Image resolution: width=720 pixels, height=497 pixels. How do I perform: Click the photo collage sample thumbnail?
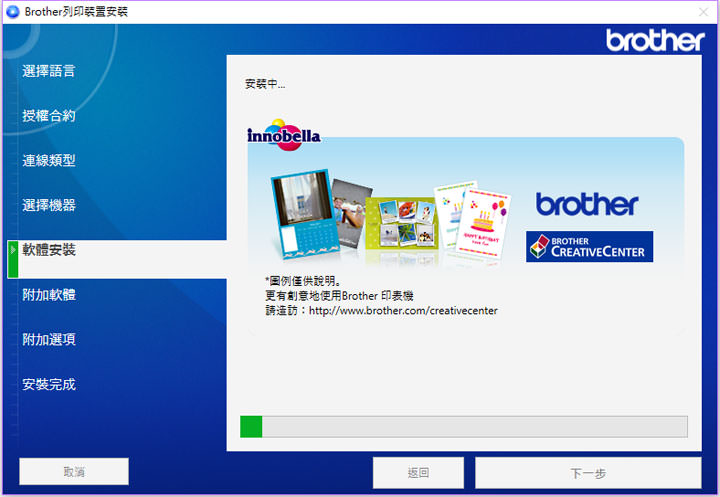coord(402,224)
